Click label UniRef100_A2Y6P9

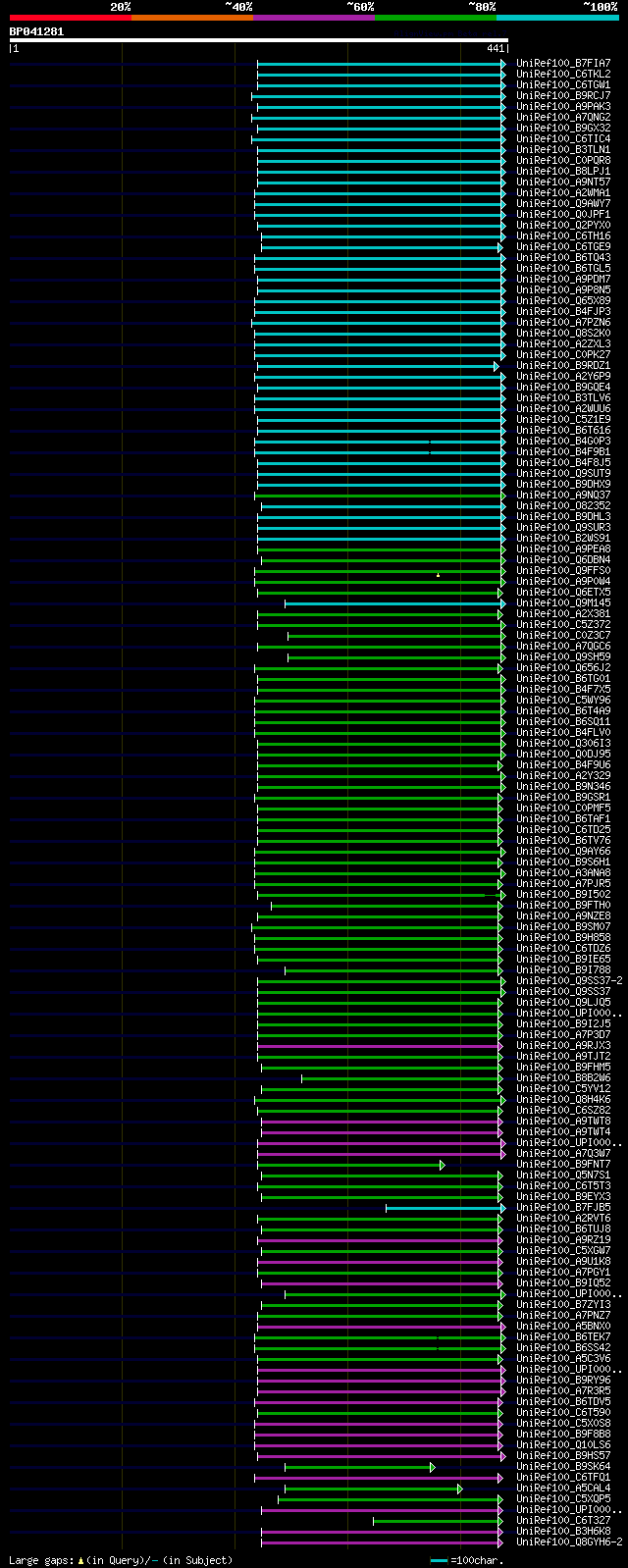click(563, 376)
